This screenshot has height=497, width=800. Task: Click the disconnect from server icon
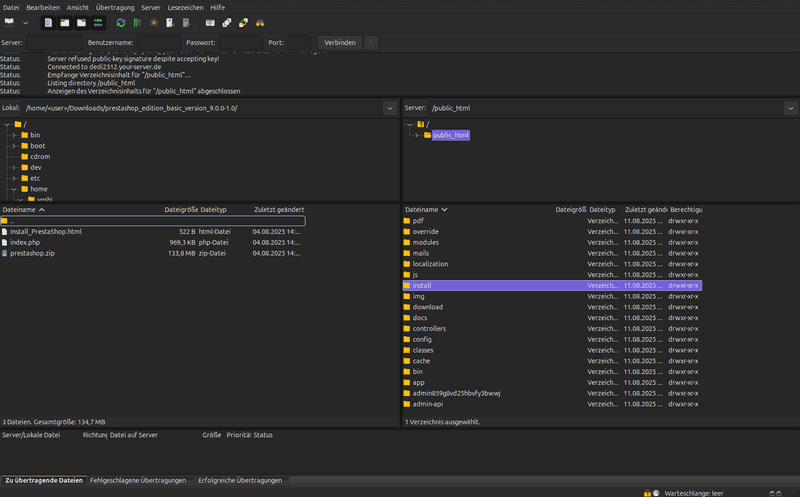click(171, 22)
